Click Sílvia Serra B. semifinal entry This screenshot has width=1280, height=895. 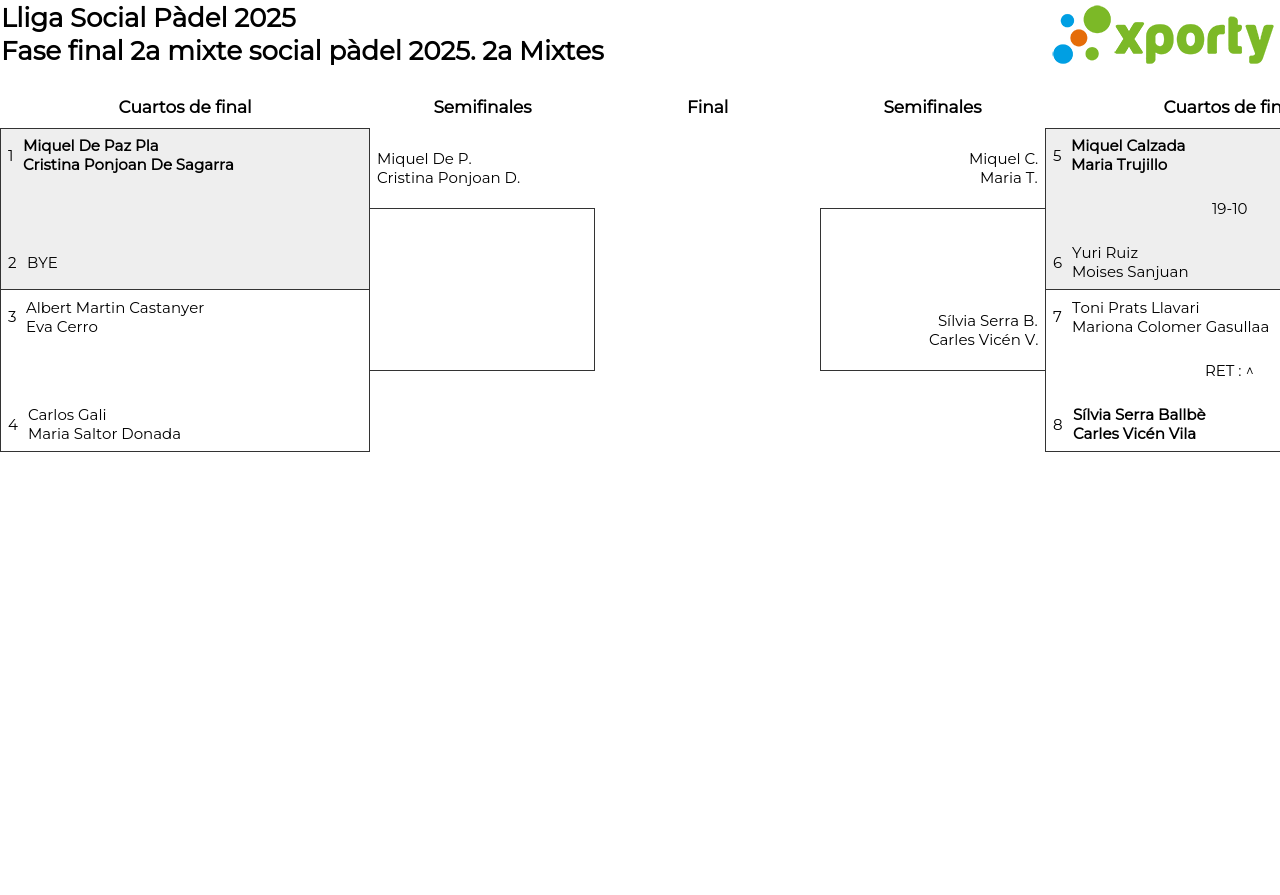[983, 330]
